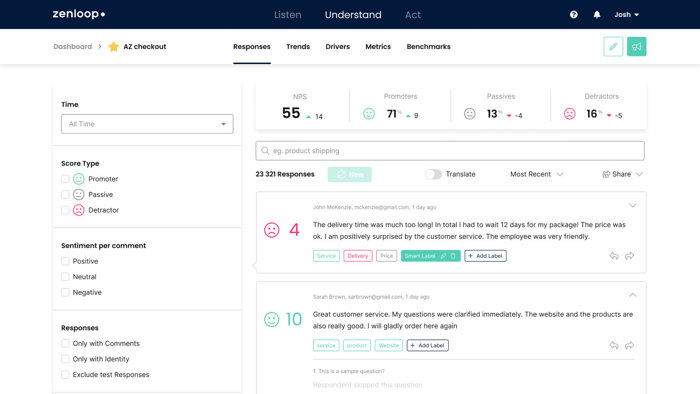Switch to the Listen section
This screenshot has width=700, height=394.
click(288, 15)
